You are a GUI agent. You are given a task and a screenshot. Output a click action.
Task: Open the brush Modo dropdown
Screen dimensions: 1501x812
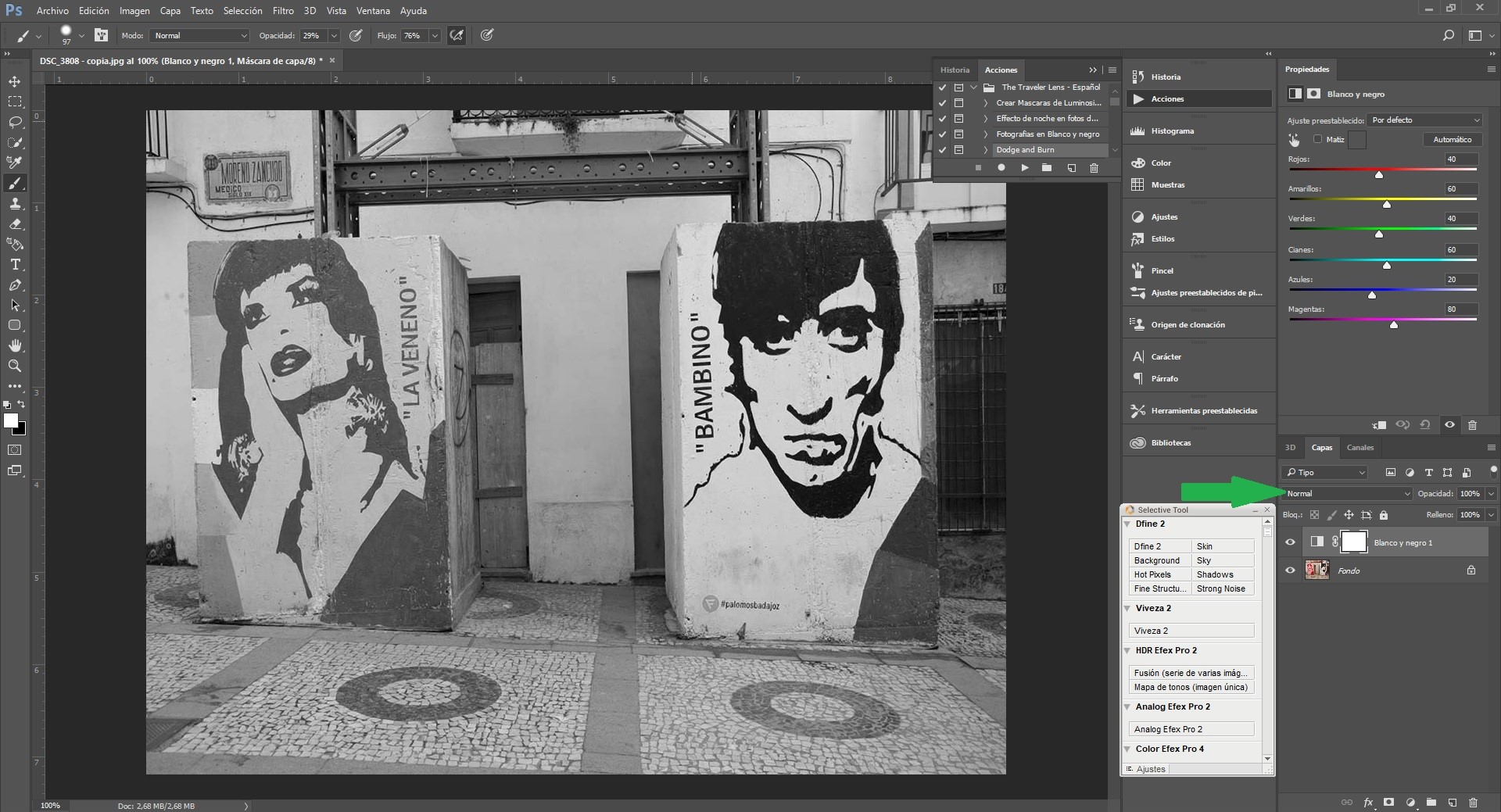click(x=200, y=36)
